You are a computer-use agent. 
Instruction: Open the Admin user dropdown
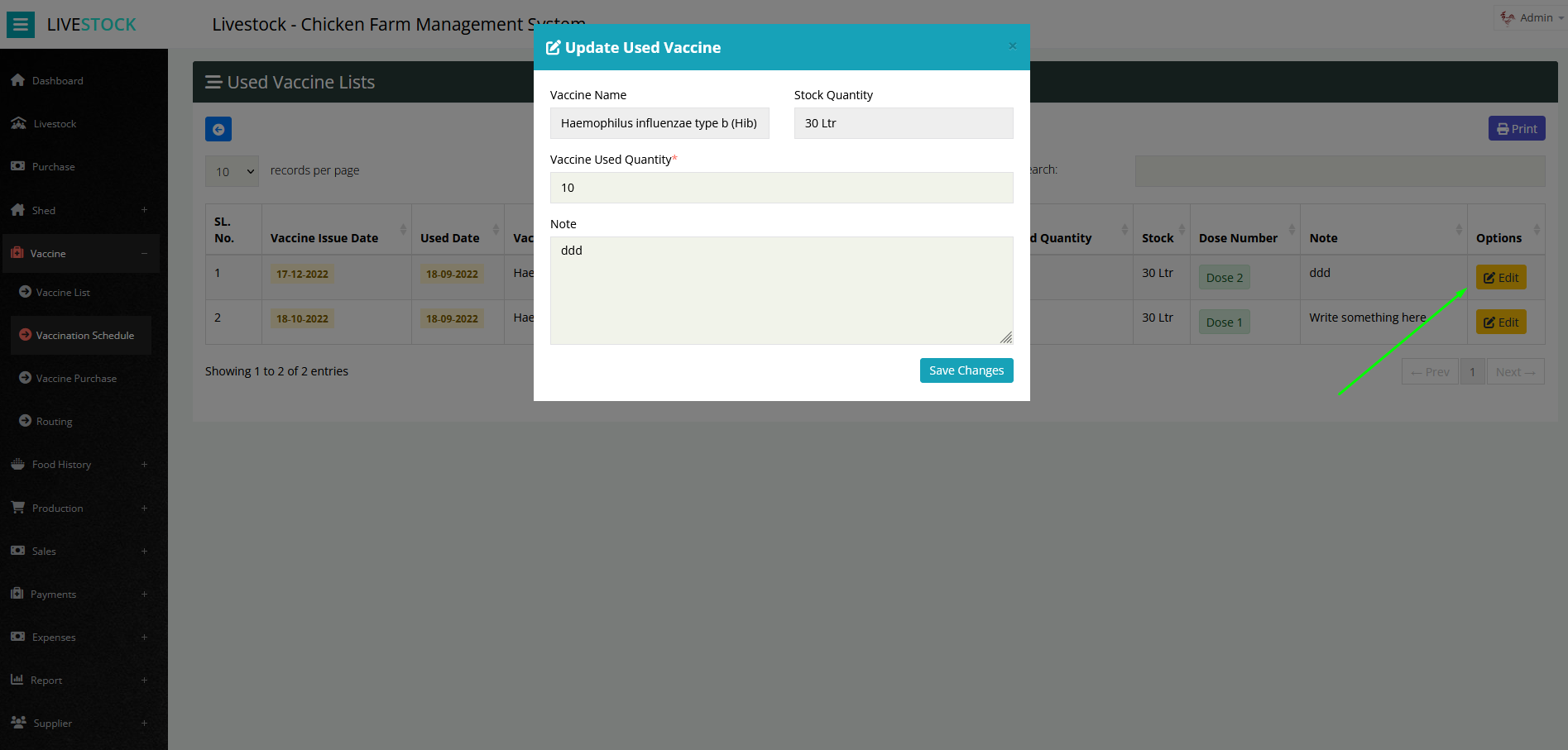click(x=1532, y=18)
